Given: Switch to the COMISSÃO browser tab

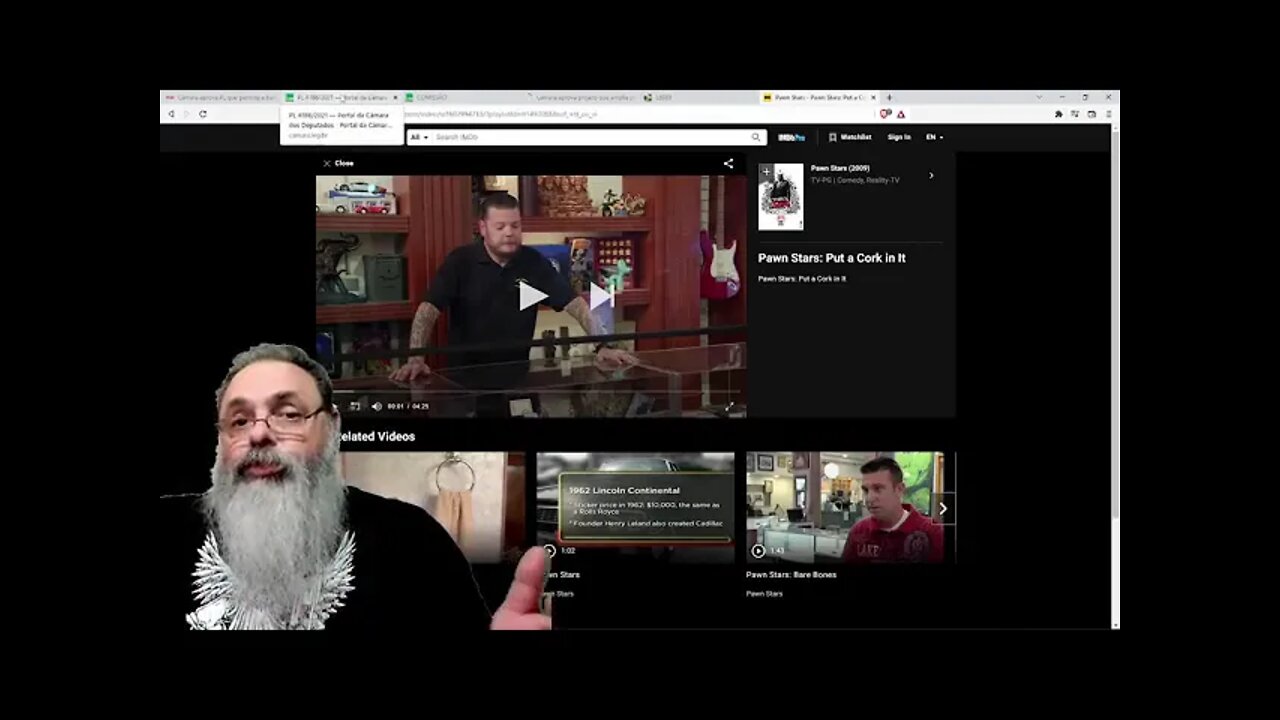Looking at the screenshot, I should coord(460,98).
